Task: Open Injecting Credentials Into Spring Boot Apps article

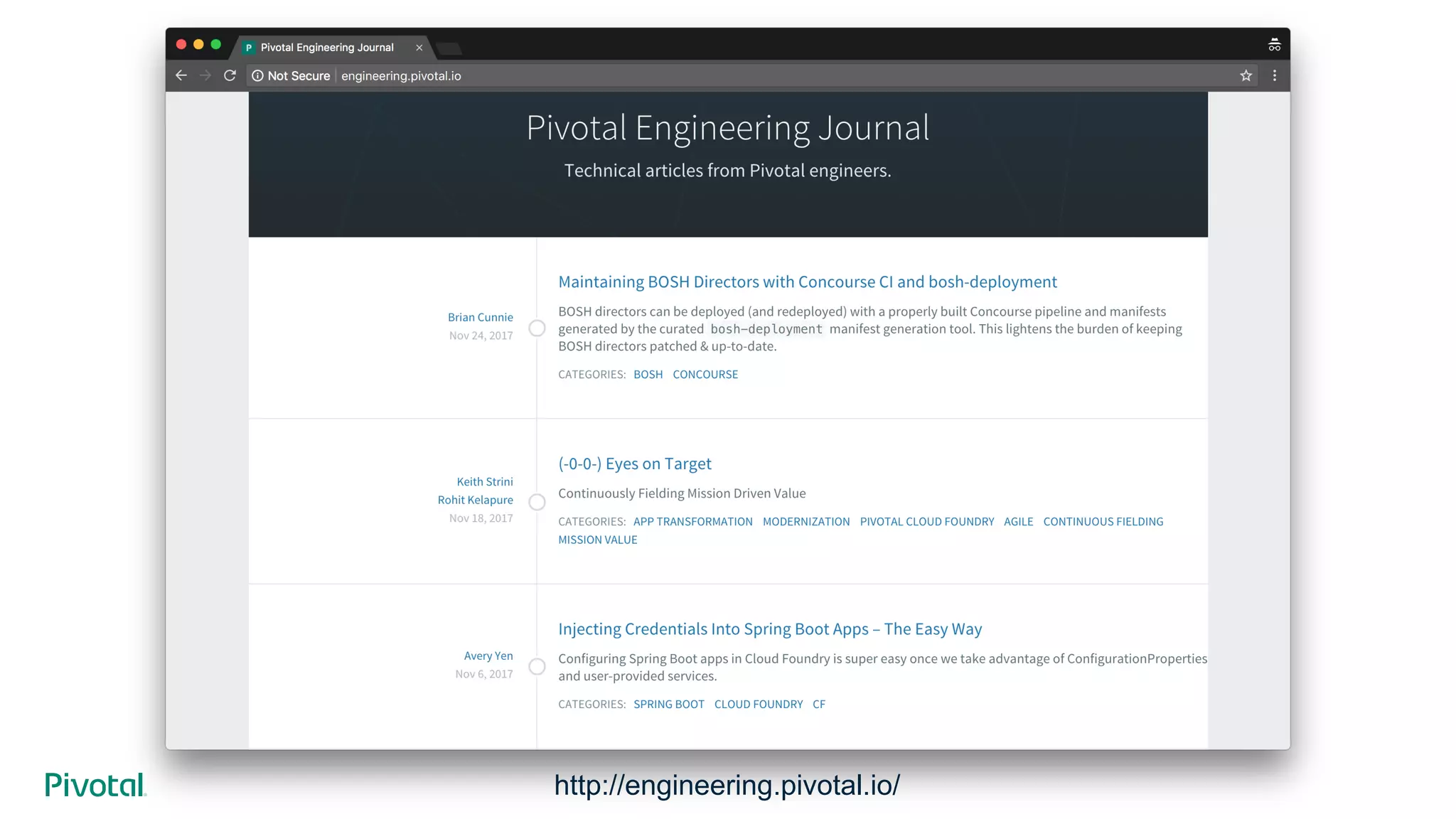Action: [770, 629]
